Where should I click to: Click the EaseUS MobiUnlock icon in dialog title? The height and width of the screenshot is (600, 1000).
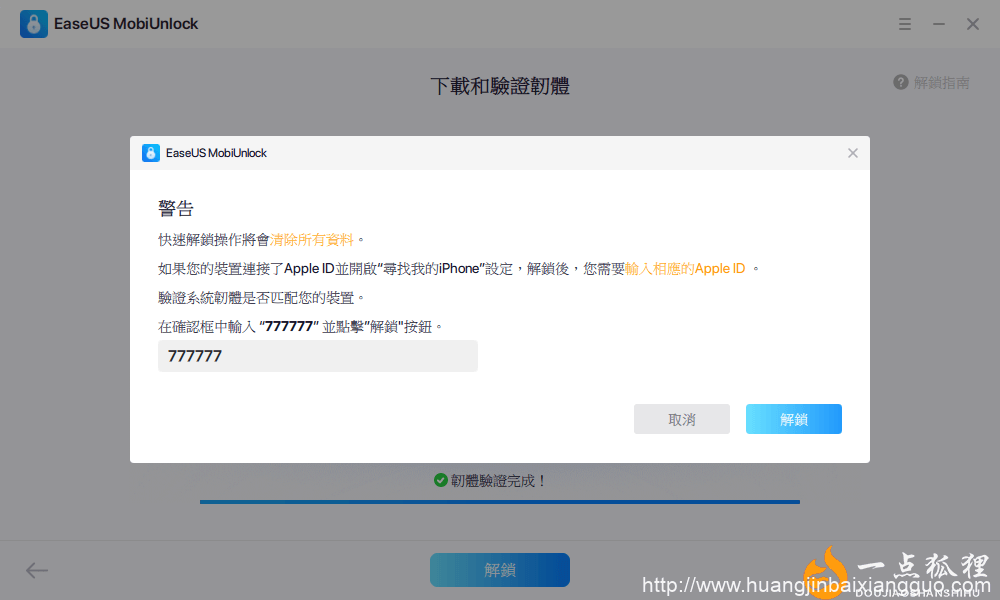tap(151, 153)
